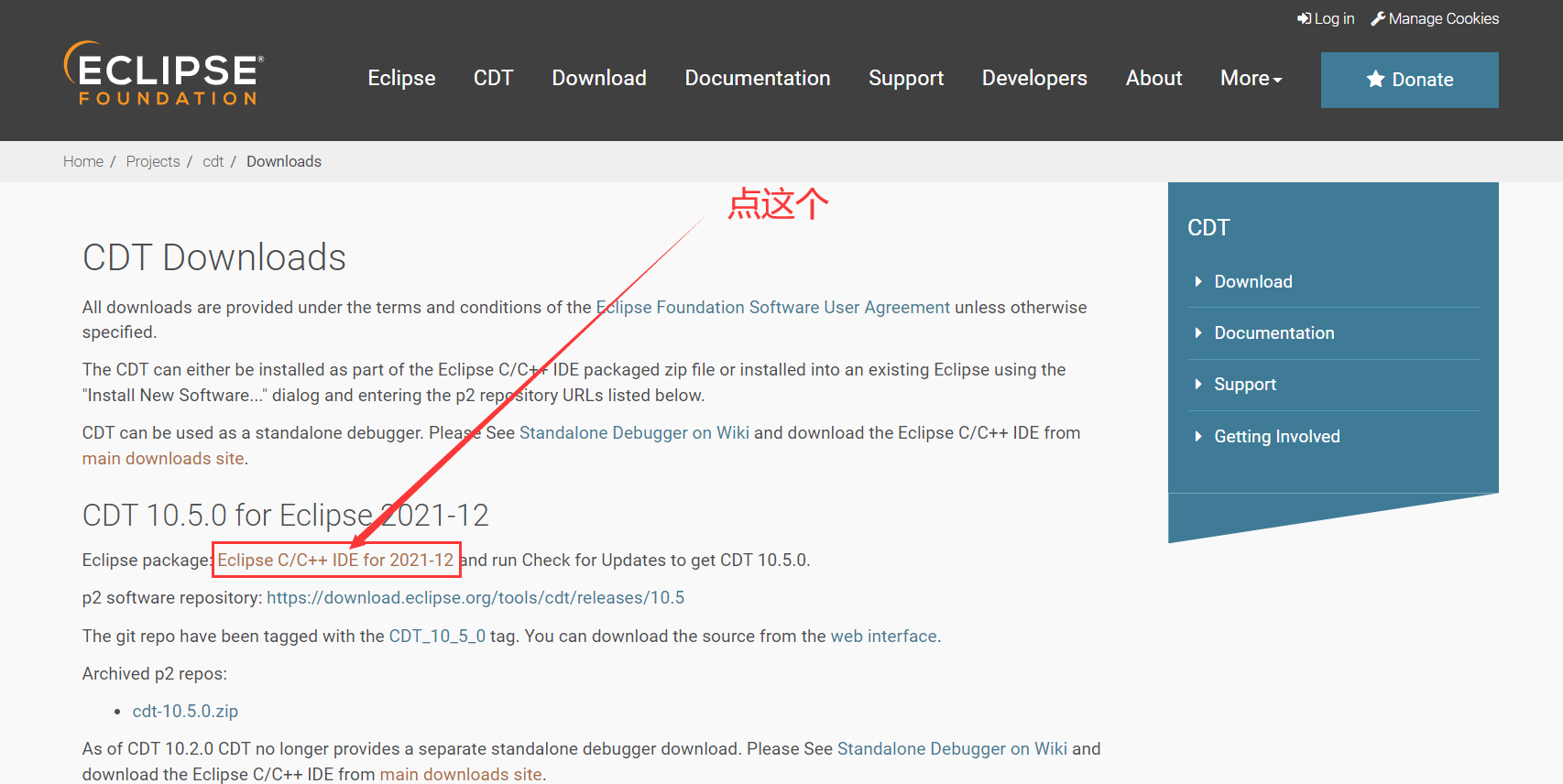Open the web interface link
The height and width of the screenshot is (784, 1563).
tap(883, 636)
